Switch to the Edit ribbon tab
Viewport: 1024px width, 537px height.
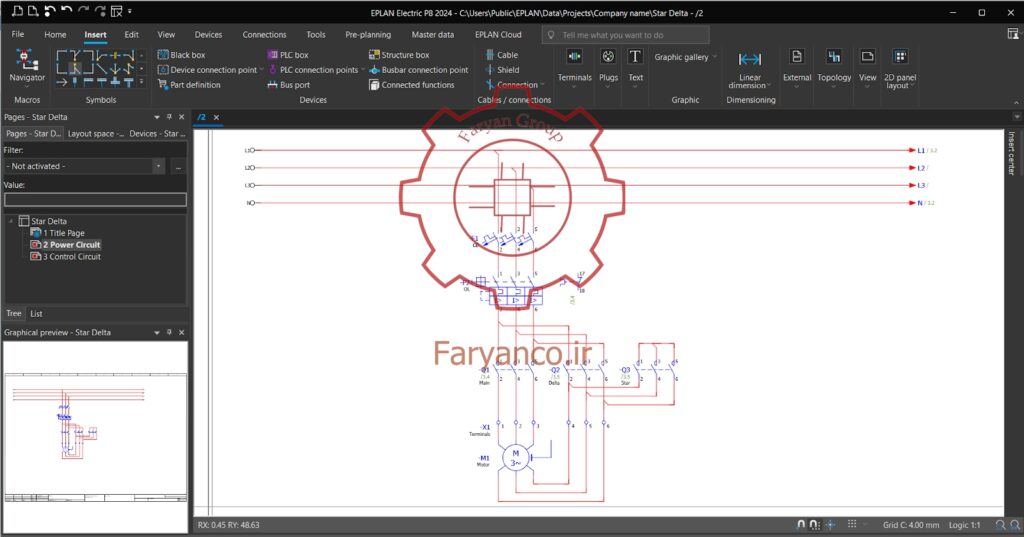[x=131, y=35]
